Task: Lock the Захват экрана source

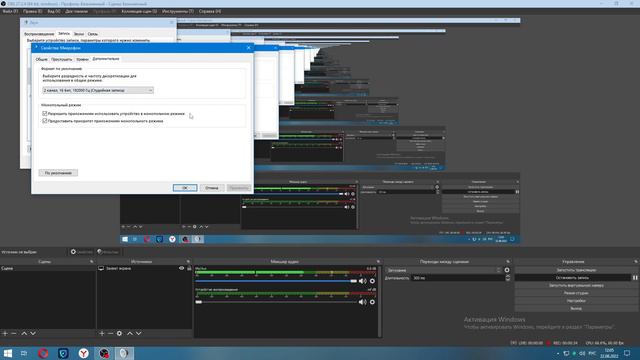Action: (189, 268)
